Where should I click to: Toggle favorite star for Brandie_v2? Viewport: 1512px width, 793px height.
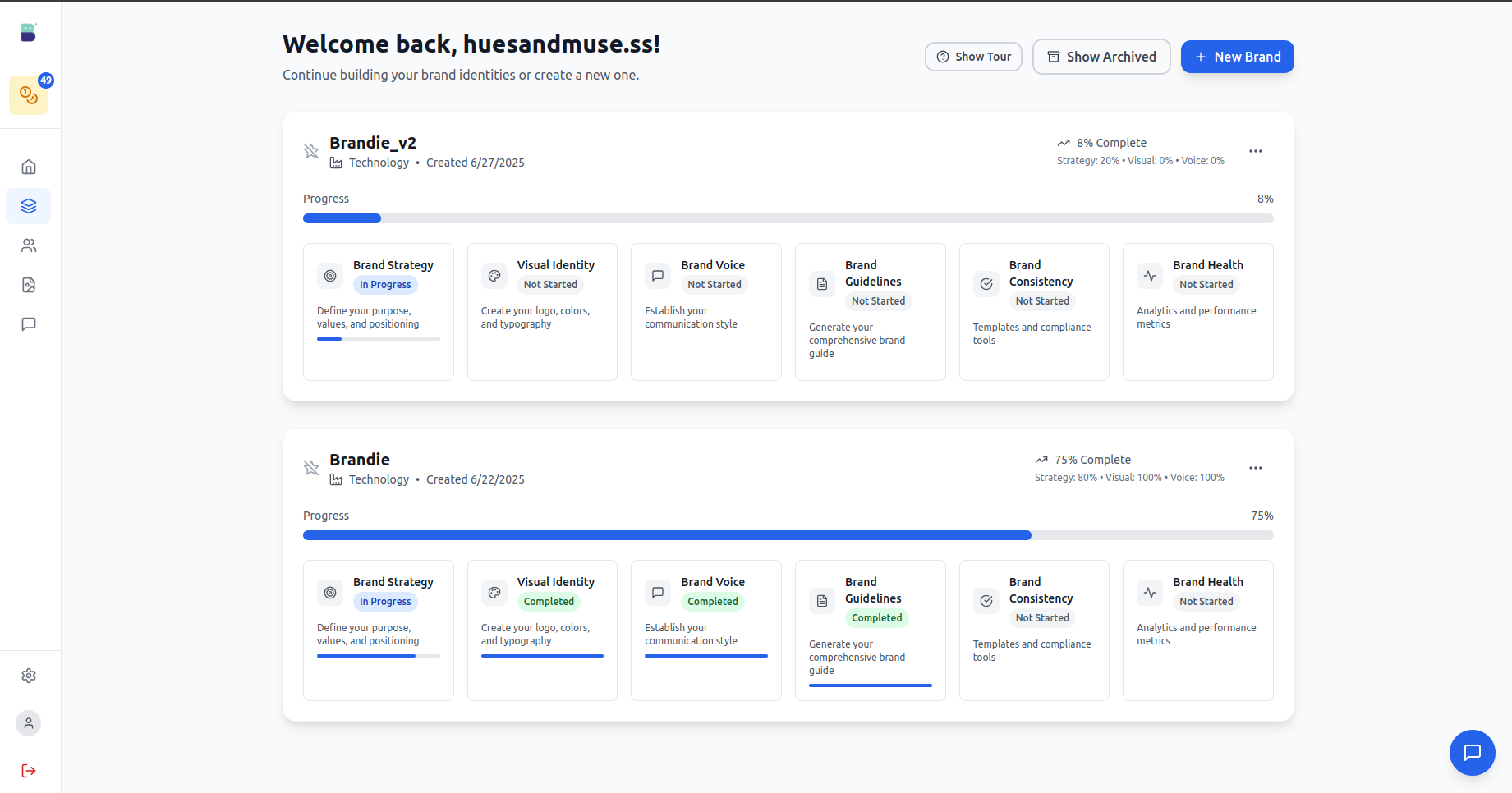(311, 150)
